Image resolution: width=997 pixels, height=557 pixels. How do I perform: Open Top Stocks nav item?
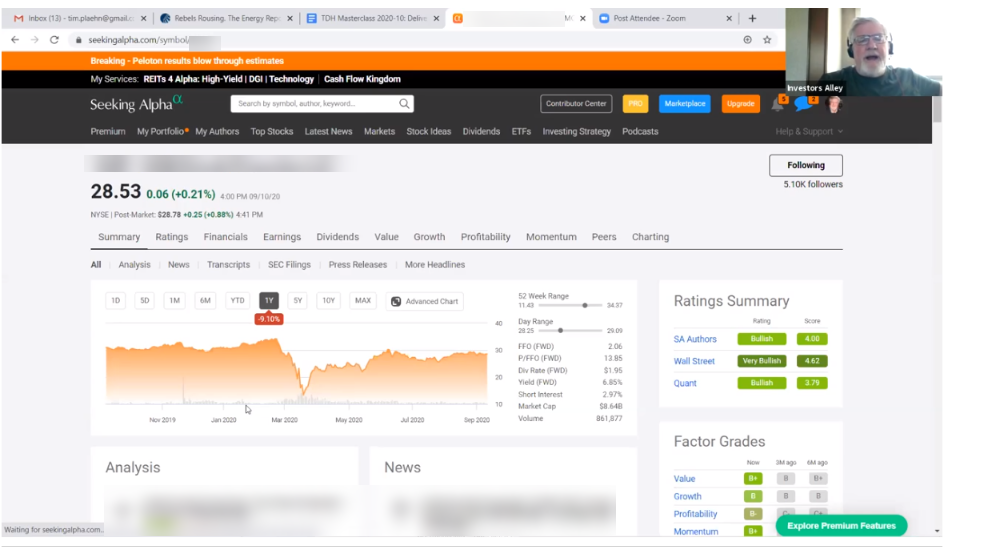(x=272, y=132)
